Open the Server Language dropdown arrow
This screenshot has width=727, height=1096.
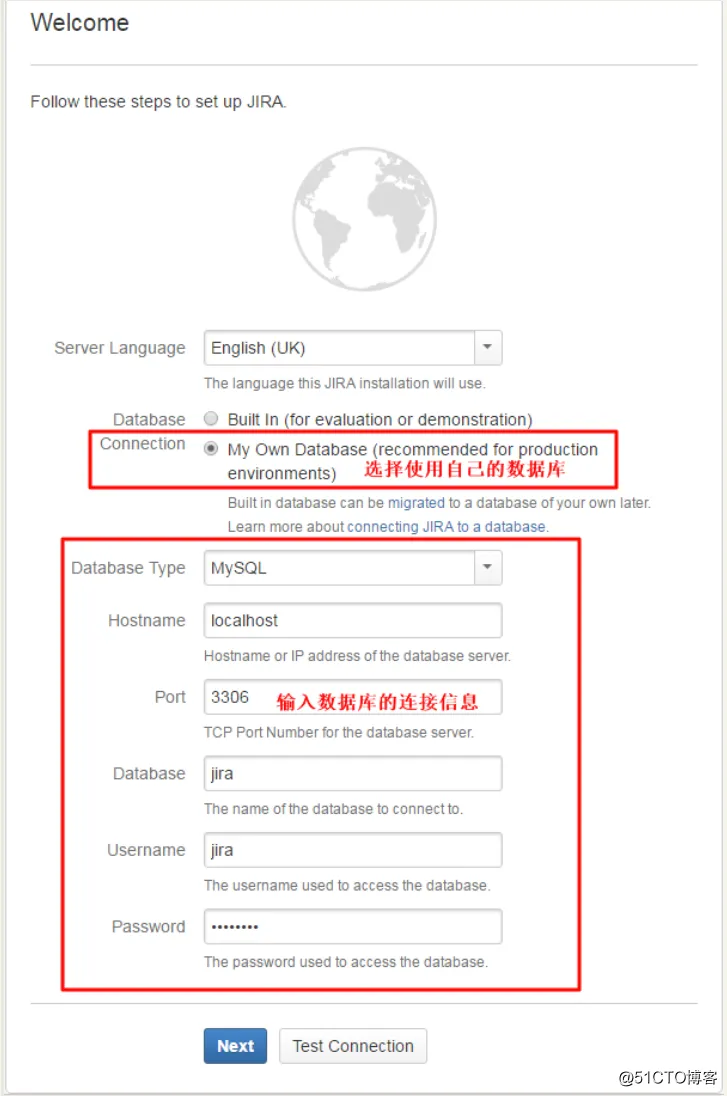point(488,347)
